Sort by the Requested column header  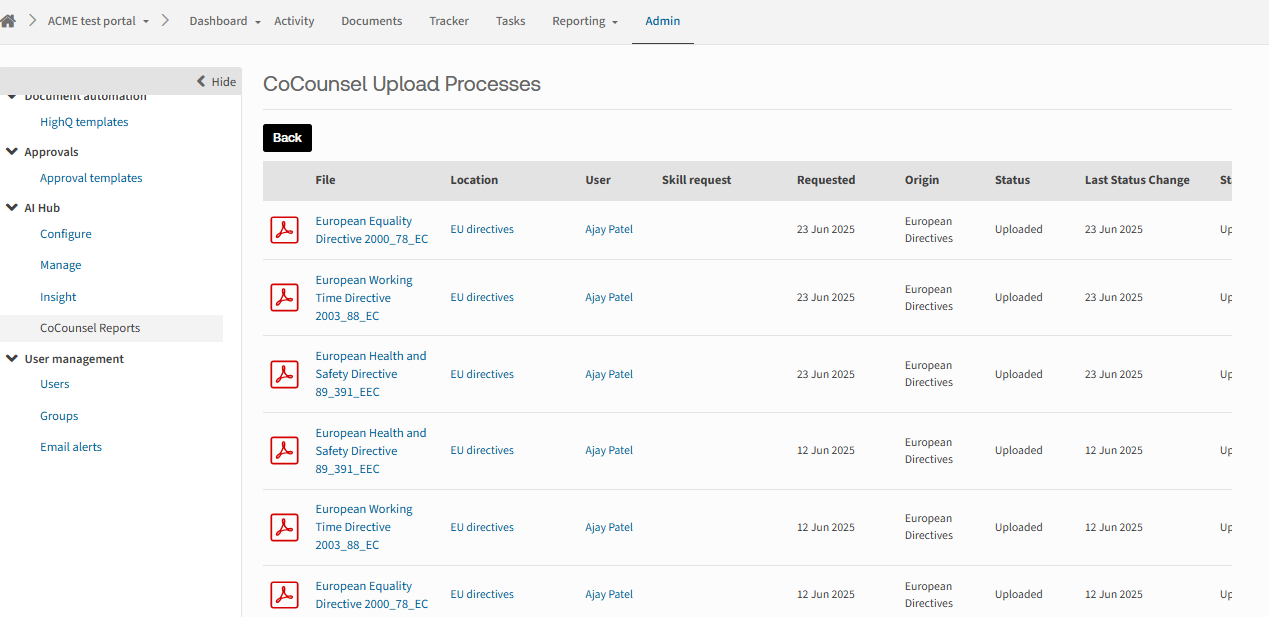(826, 180)
